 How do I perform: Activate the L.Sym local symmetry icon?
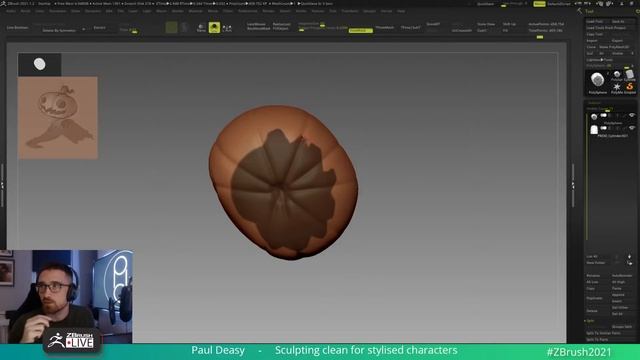[x=227, y=28]
